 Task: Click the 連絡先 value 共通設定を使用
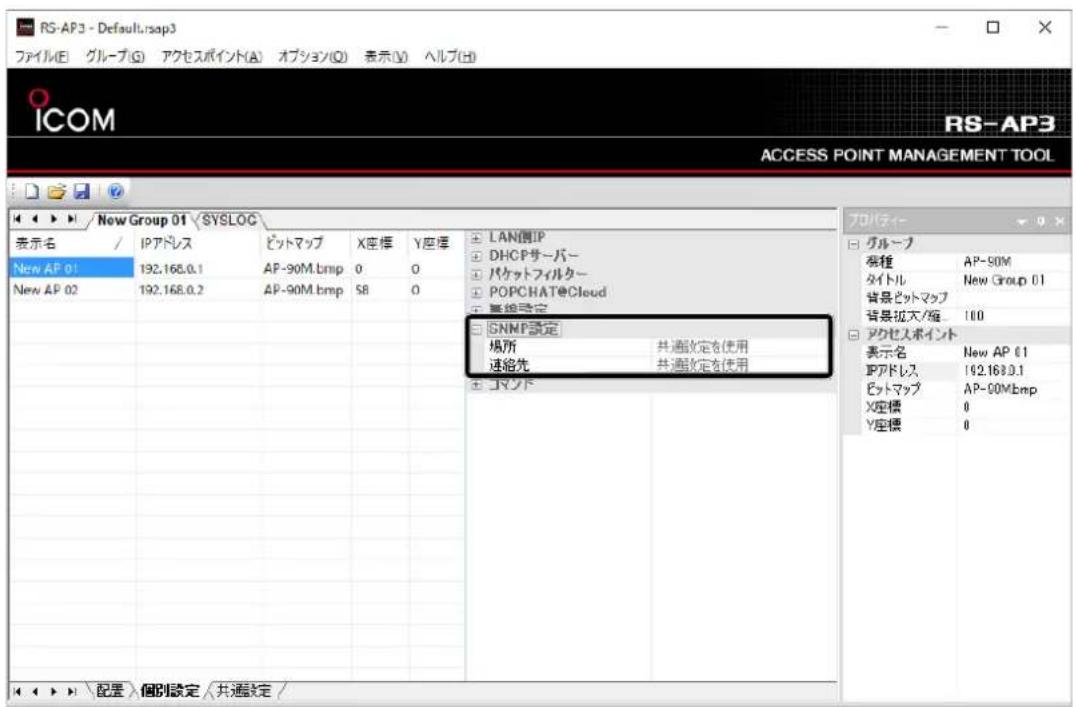pos(702,365)
